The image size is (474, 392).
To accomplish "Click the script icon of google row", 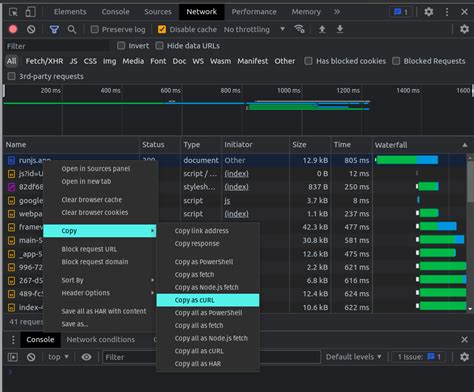I will pos(11,201).
